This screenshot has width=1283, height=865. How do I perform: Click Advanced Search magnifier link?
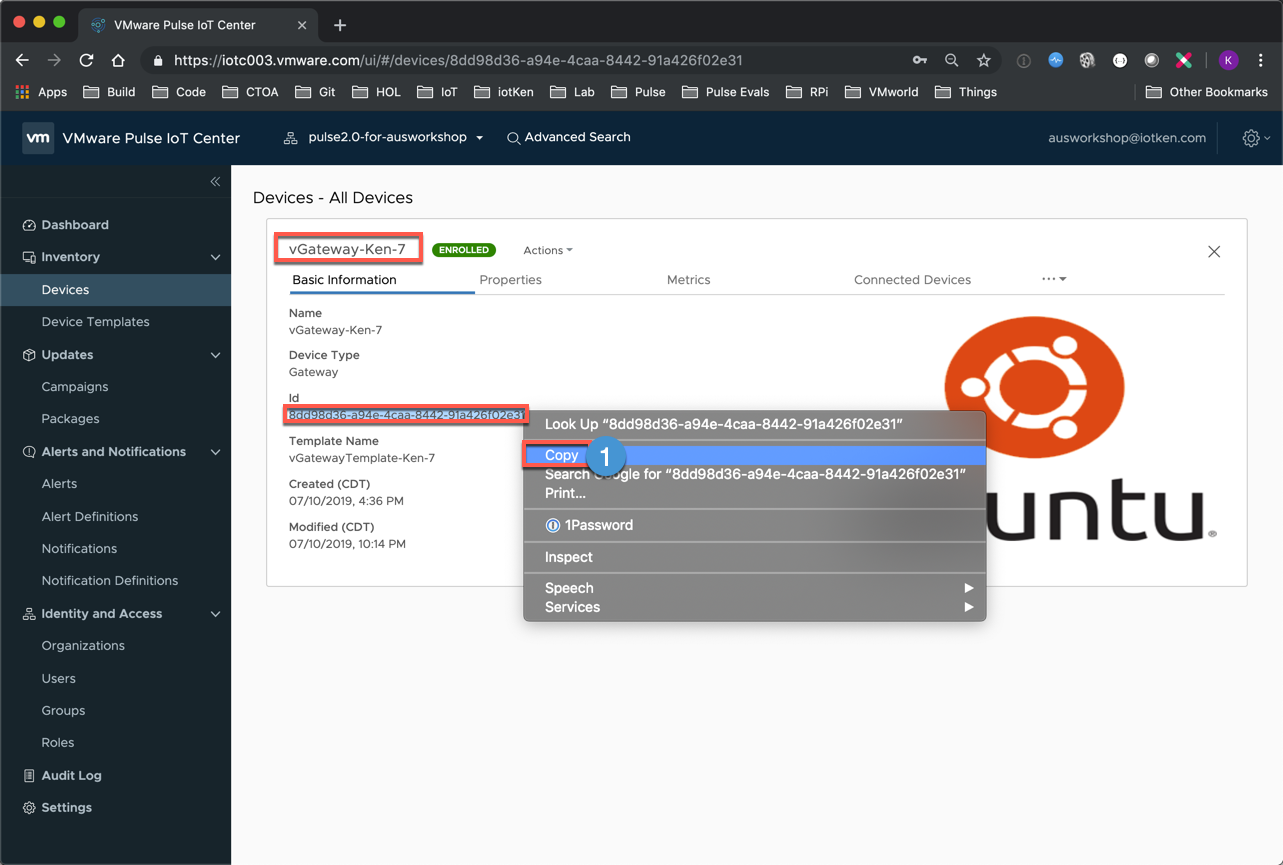pyautogui.click(x=568, y=137)
